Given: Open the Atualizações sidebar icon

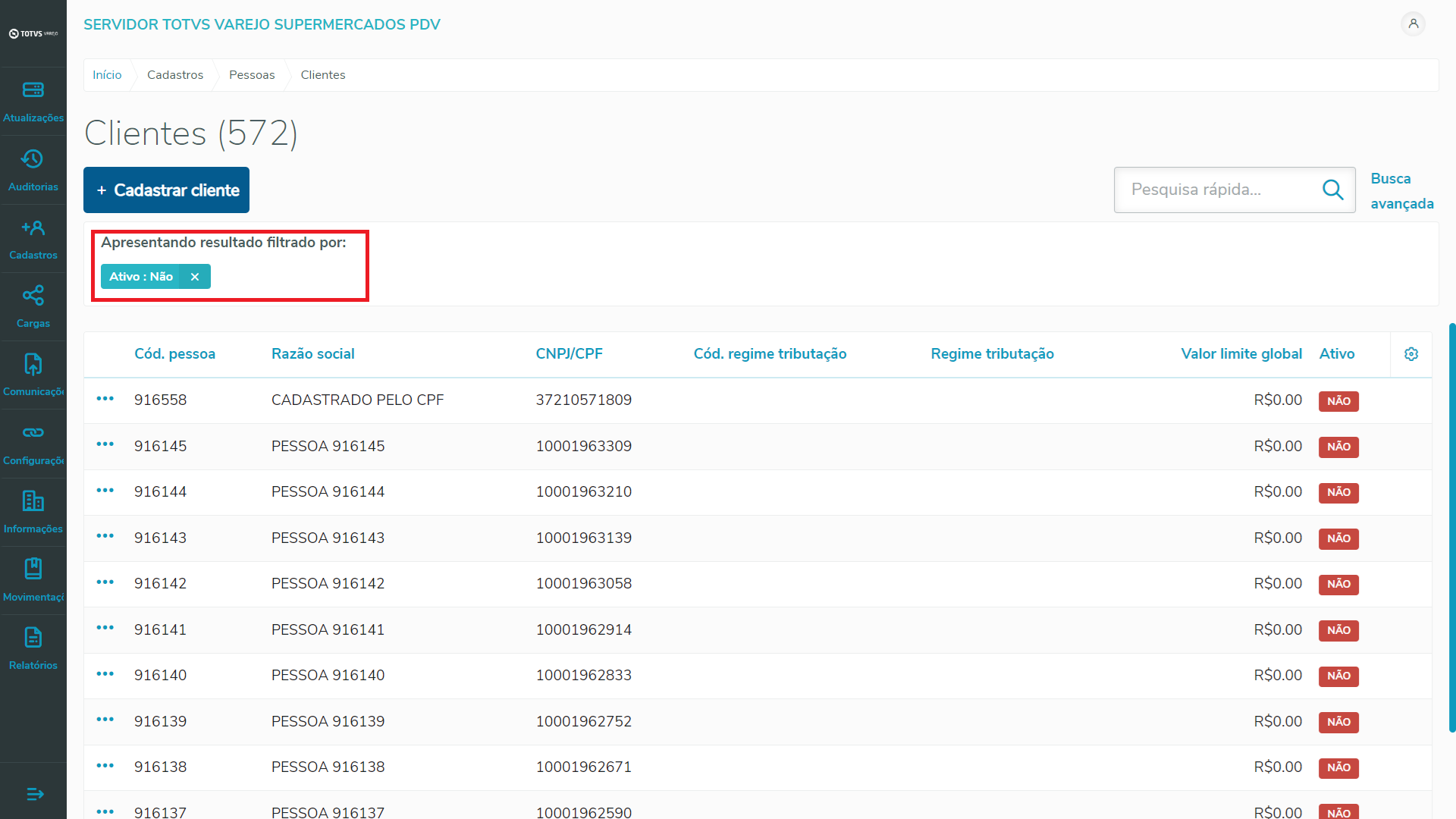Looking at the screenshot, I should pyautogui.click(x=33, y=90).
